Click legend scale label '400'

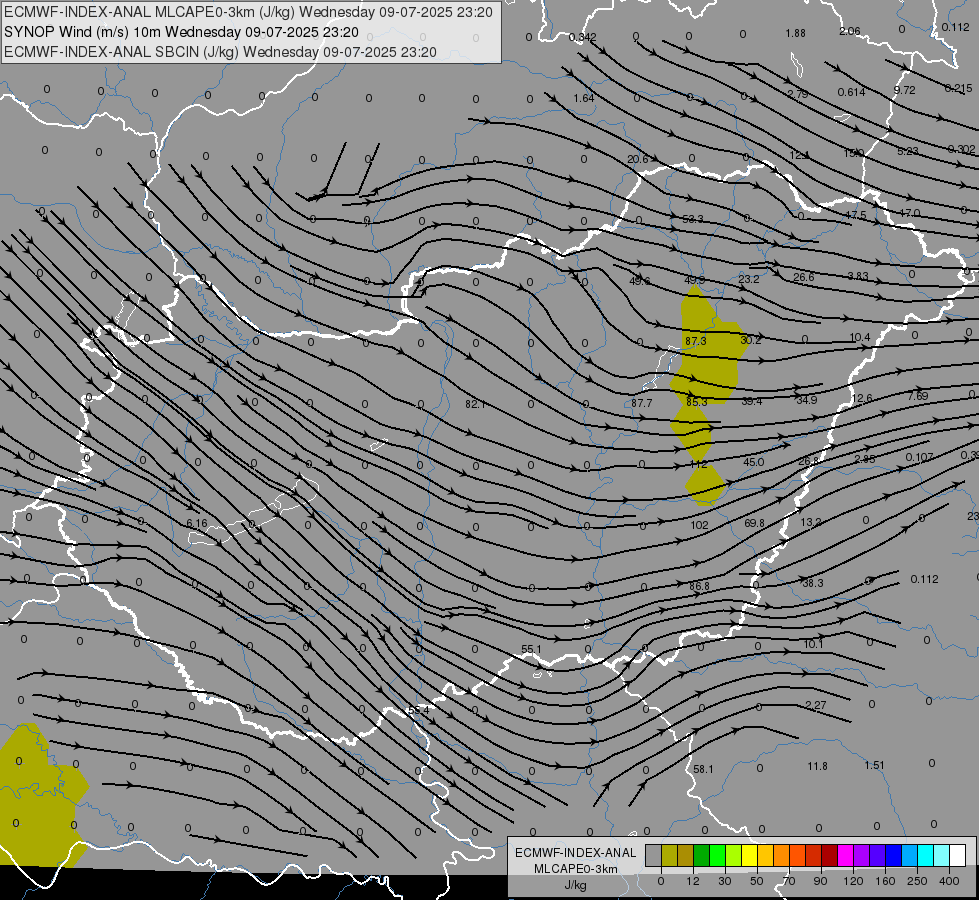949,881
